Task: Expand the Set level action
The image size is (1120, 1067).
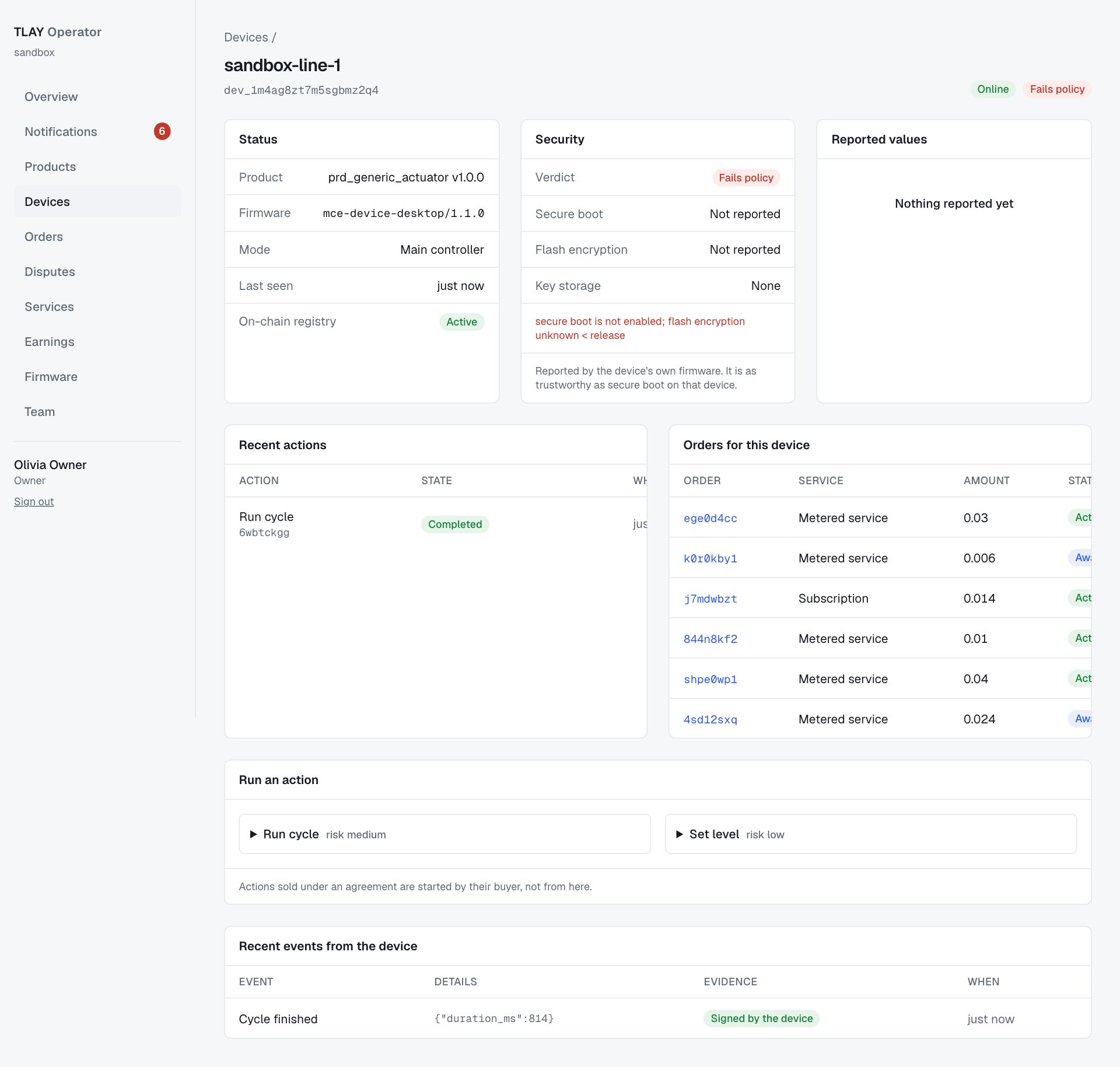Action: tap(870, 834)
